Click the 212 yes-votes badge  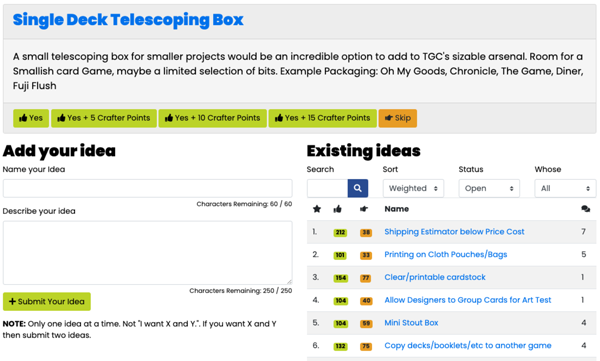click(340, 232)
